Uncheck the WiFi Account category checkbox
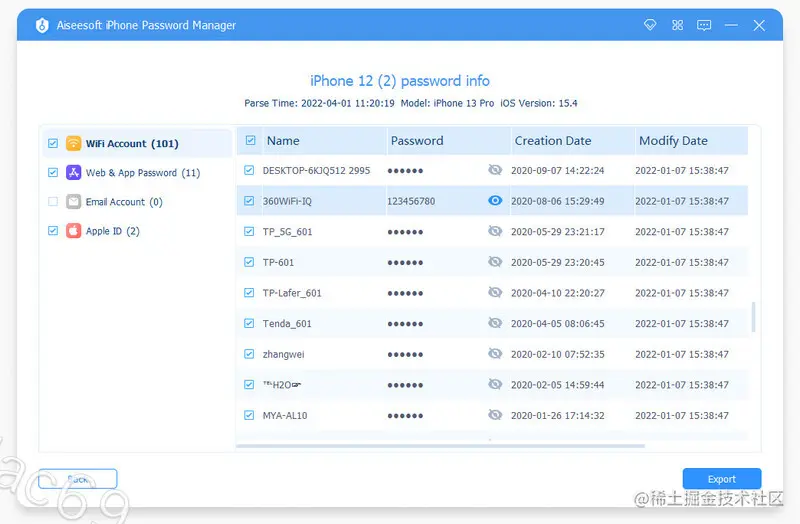 click(53, 143)
